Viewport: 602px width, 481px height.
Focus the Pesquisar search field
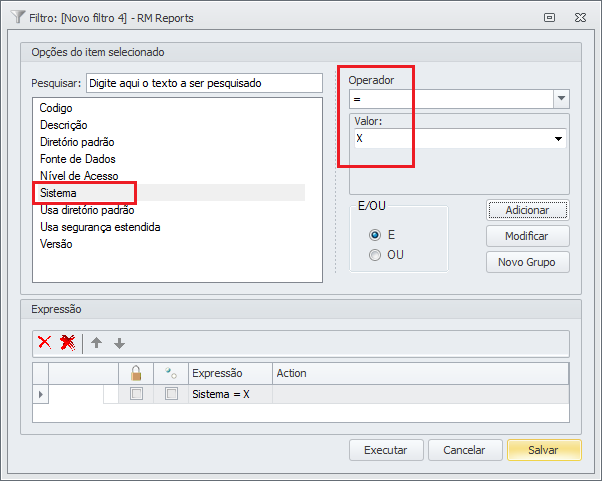[x=204, y=83]
